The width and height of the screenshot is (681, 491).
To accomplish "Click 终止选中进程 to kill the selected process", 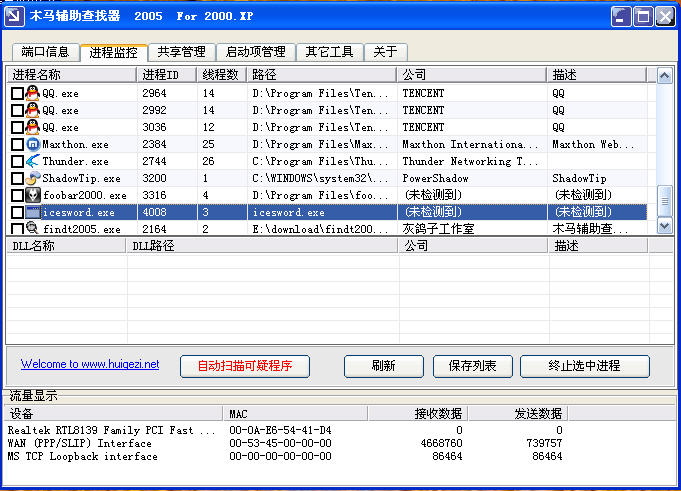I will pyautogui.click(x=585, y=366).
